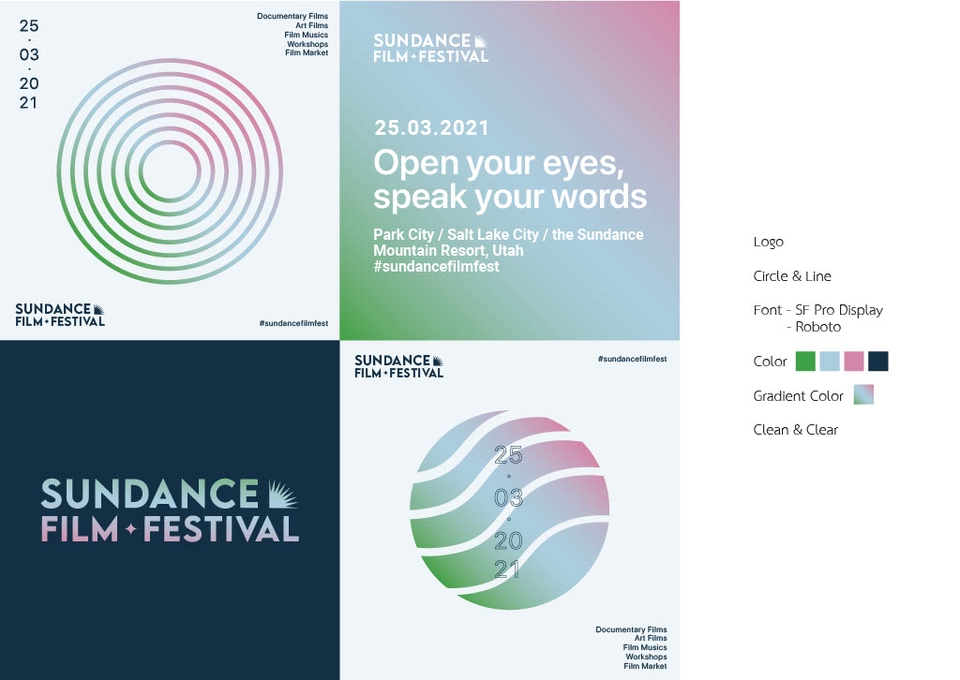Click the concentric circles graphic
This screenshot has height=680, width=960.
(x=170, y=171)
